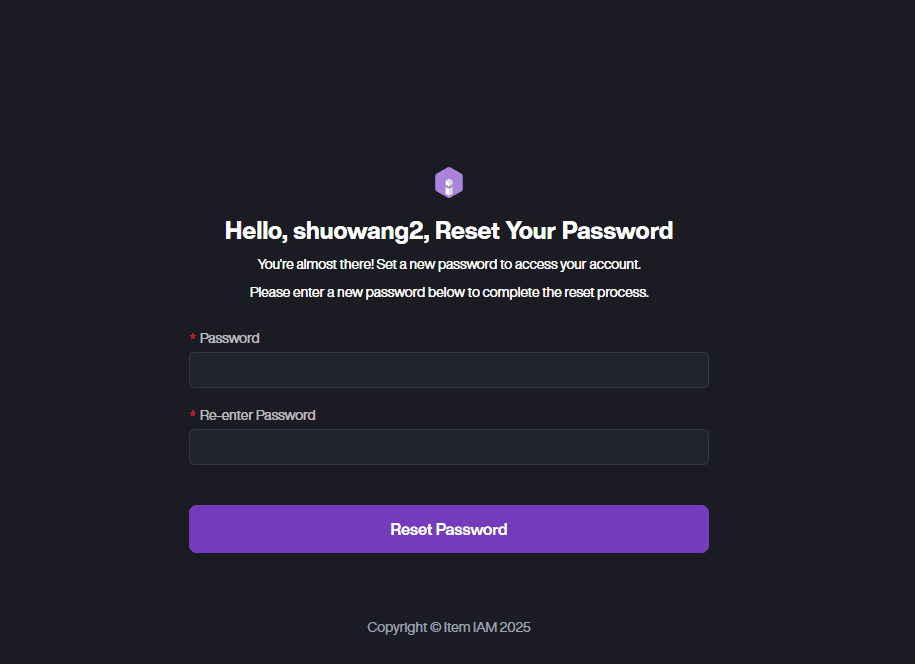Click the red asterisk beside Password
The height and width of the screenshot is (664, 915).
[193, 339]
